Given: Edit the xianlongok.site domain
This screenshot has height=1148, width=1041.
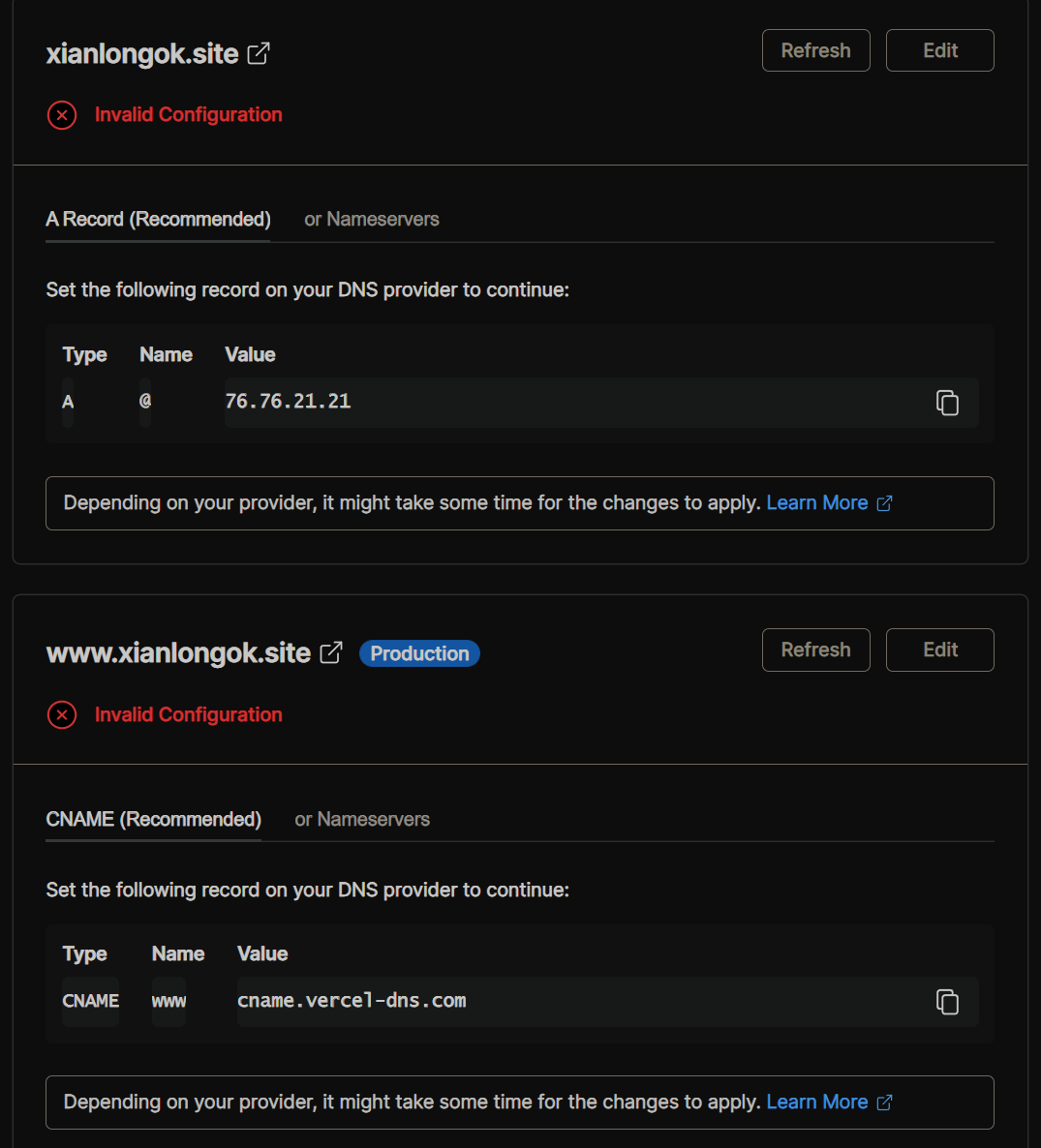Looking at the screenshot, I should point(940,50).
